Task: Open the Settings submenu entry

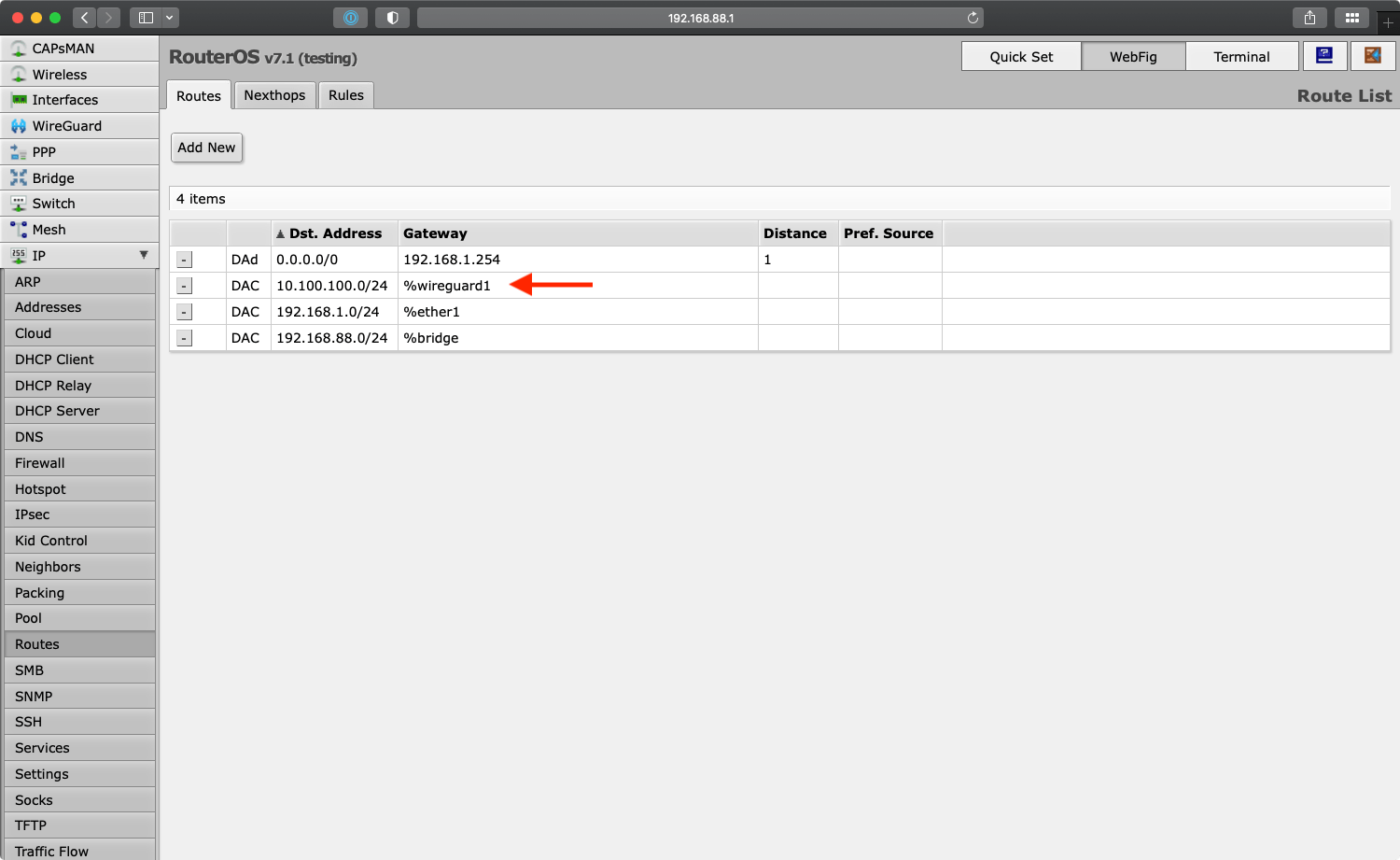Action: click(79, 774)
